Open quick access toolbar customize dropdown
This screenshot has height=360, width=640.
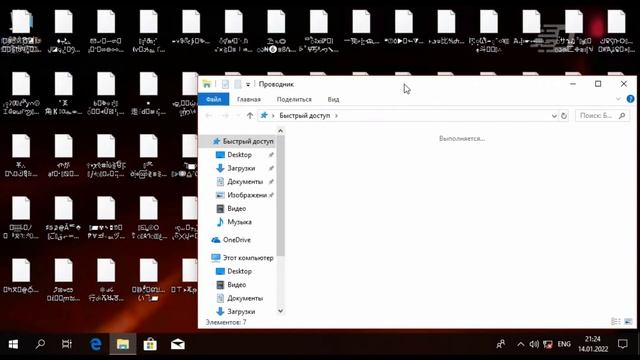248,84
